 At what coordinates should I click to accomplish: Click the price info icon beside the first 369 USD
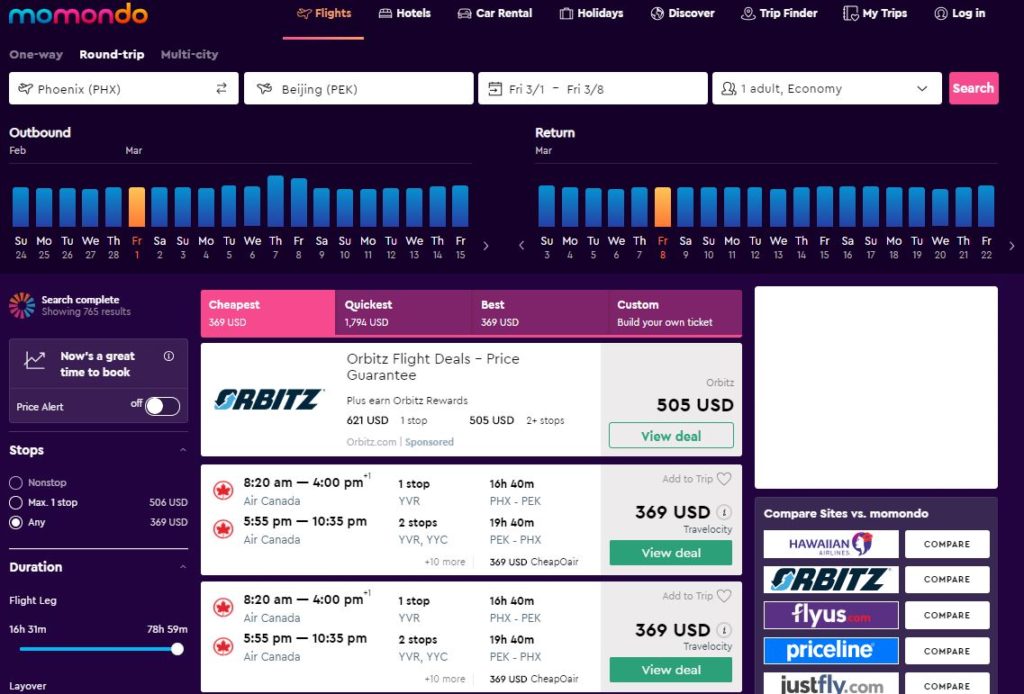tap(724, 512)
